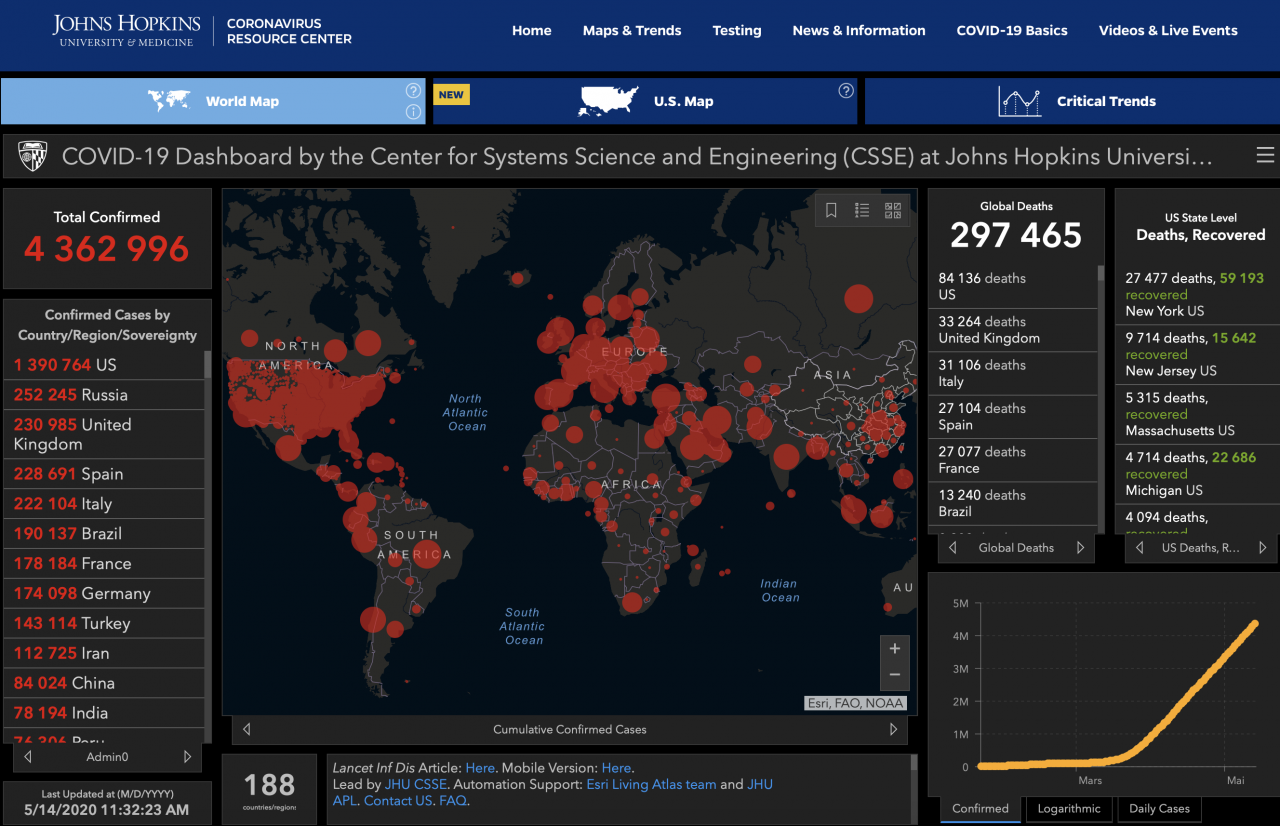Open the Home navigation item
1280x826 pixels.
532,30
